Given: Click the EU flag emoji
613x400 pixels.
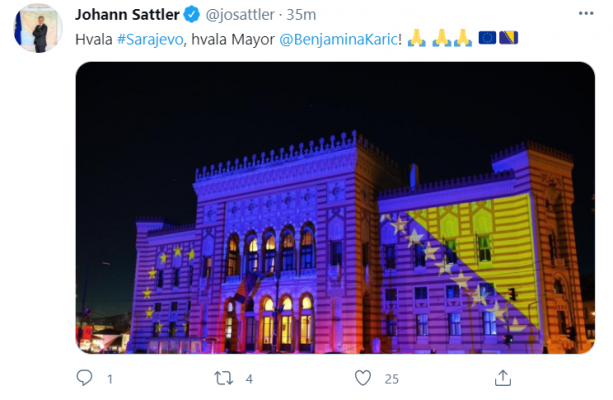Looking at the screenshot, I should pyautogui.click(x=487, y=38).
